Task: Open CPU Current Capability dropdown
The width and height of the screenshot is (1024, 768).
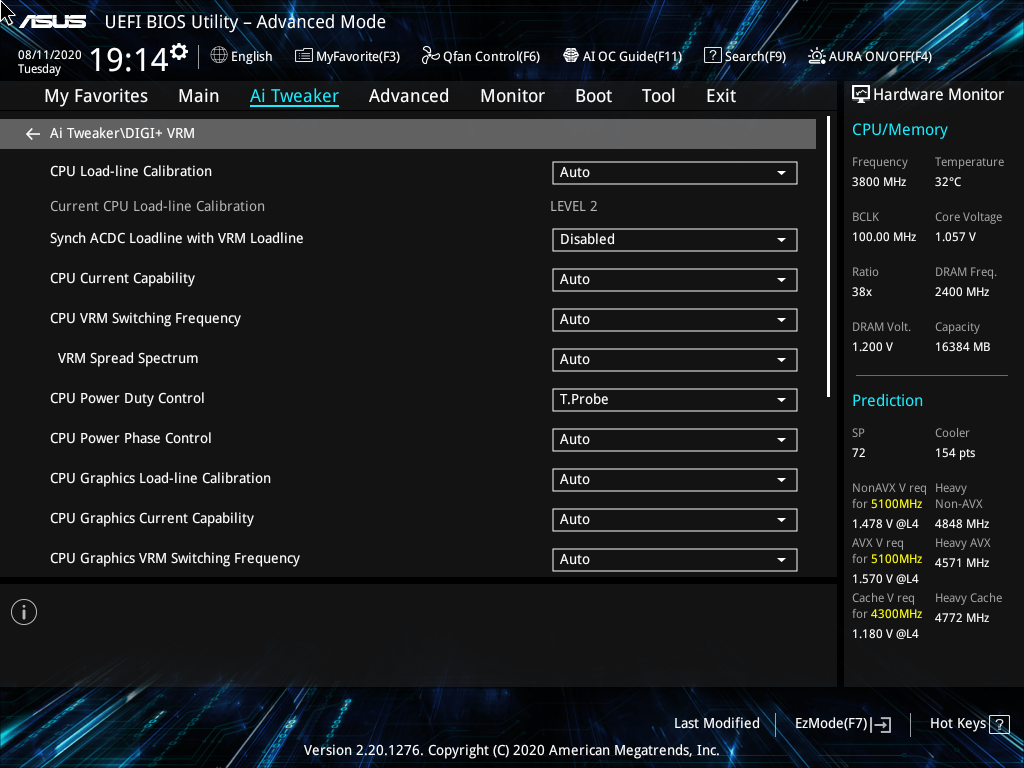Action: coord(675,280)
